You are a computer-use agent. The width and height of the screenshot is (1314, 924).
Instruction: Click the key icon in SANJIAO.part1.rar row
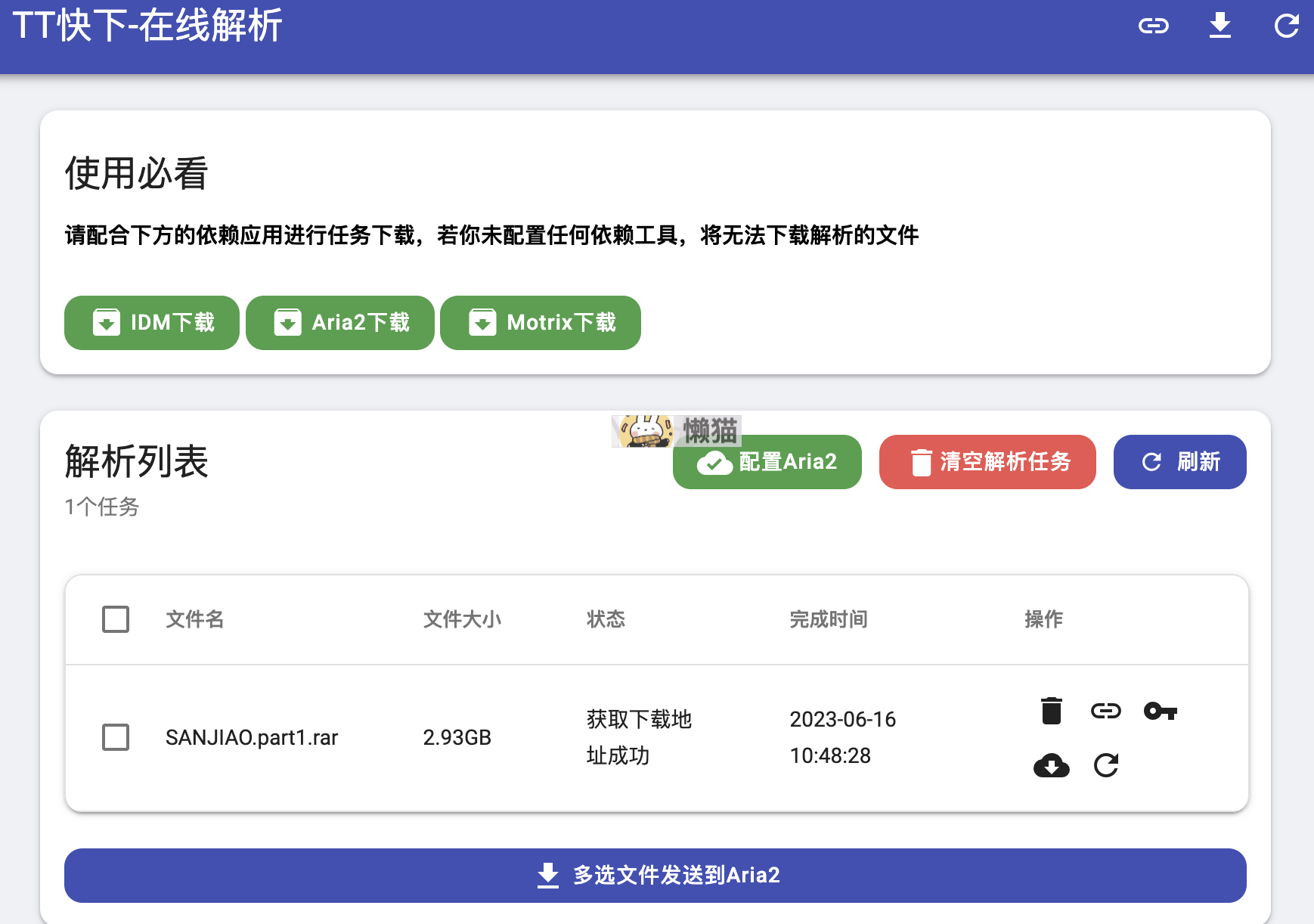[x=1160, y=711]
